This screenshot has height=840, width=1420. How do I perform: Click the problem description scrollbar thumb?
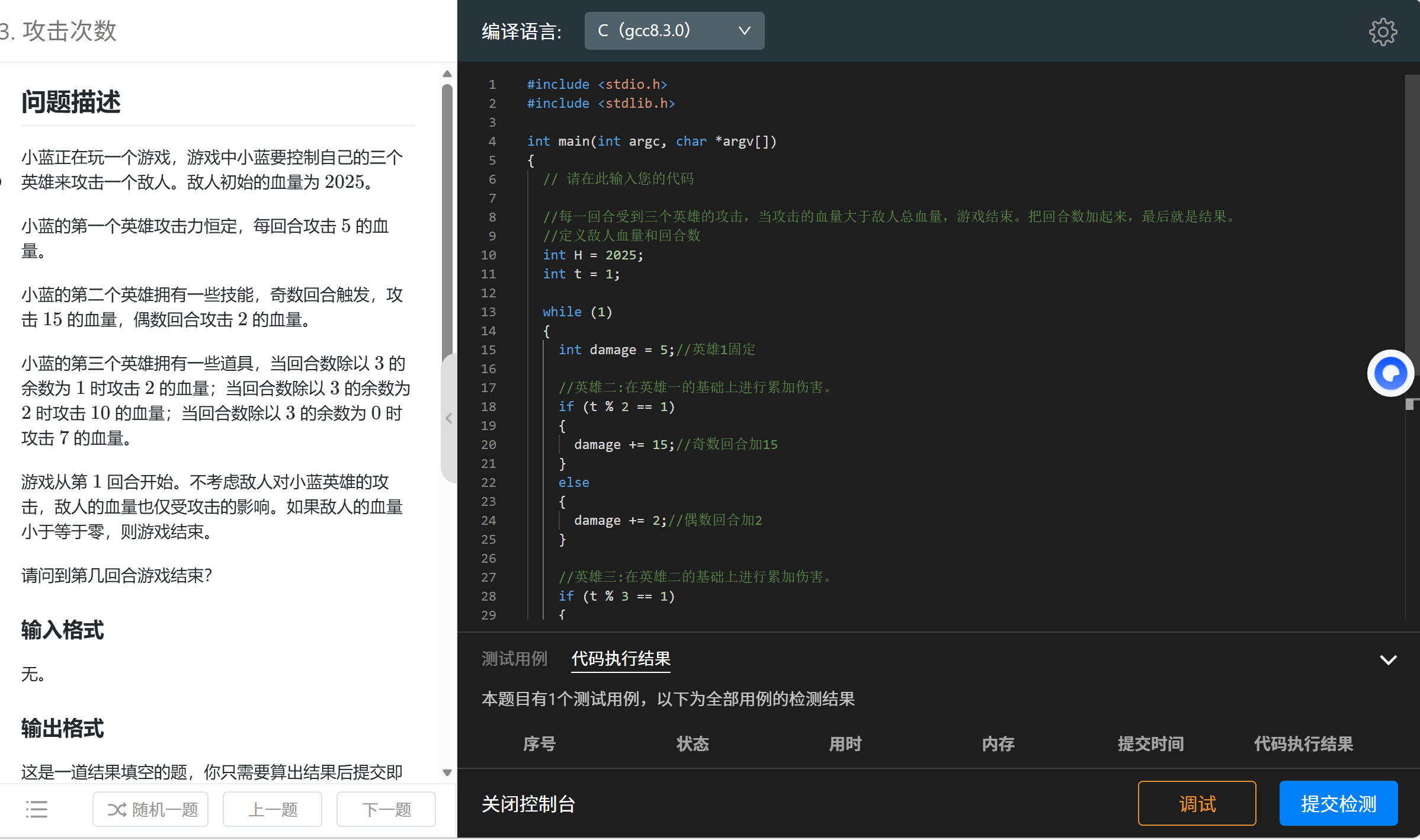pyautogui.click(x=447, y=219)
